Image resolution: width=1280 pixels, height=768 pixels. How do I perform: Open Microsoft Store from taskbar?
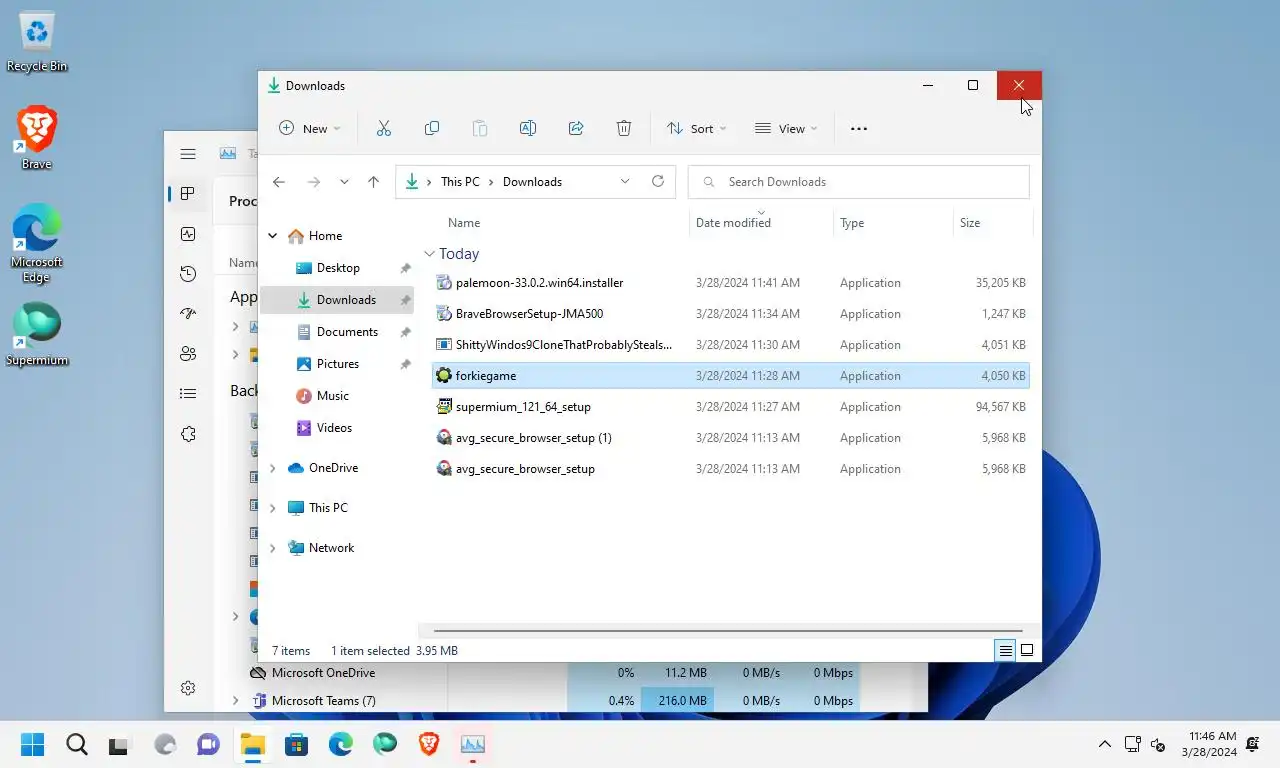[x=296, y=744]
